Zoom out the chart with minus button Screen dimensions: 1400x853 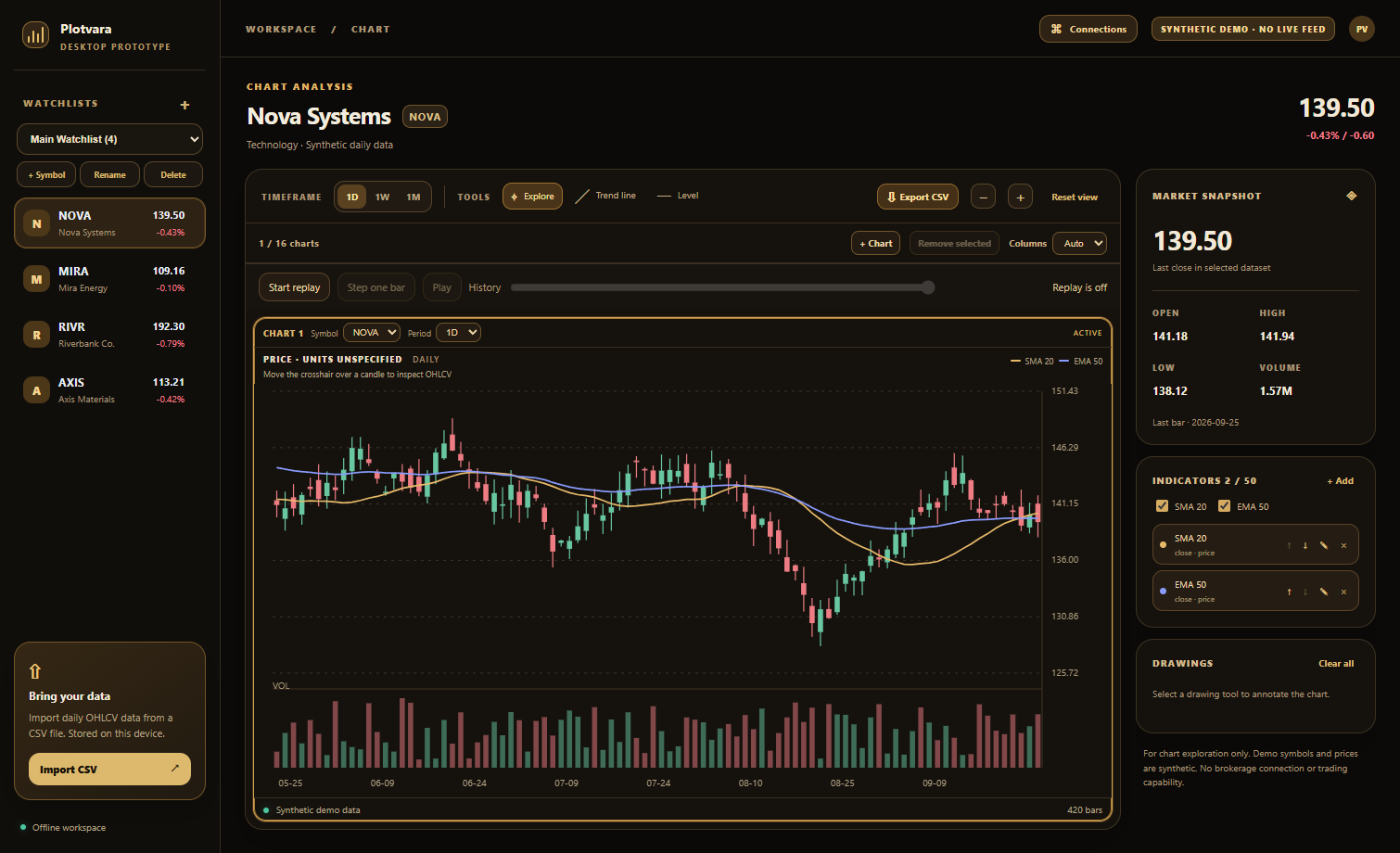pyautogui.click(x=983, y=197)
